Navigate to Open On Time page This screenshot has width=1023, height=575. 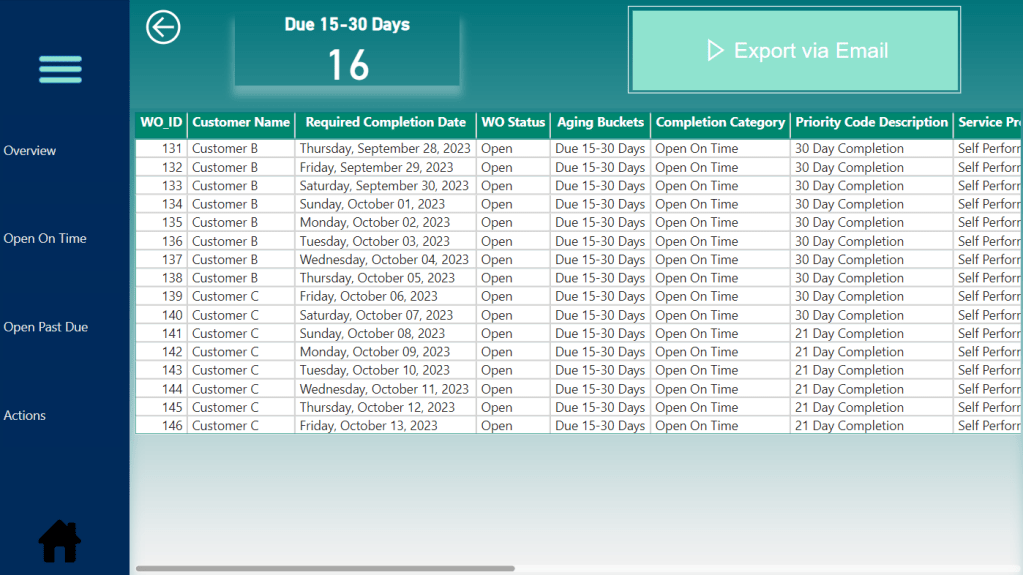(45, 239)
